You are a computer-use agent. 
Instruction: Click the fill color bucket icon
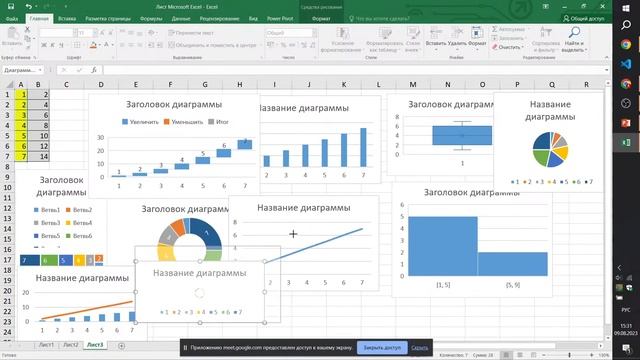click(93, 45)
